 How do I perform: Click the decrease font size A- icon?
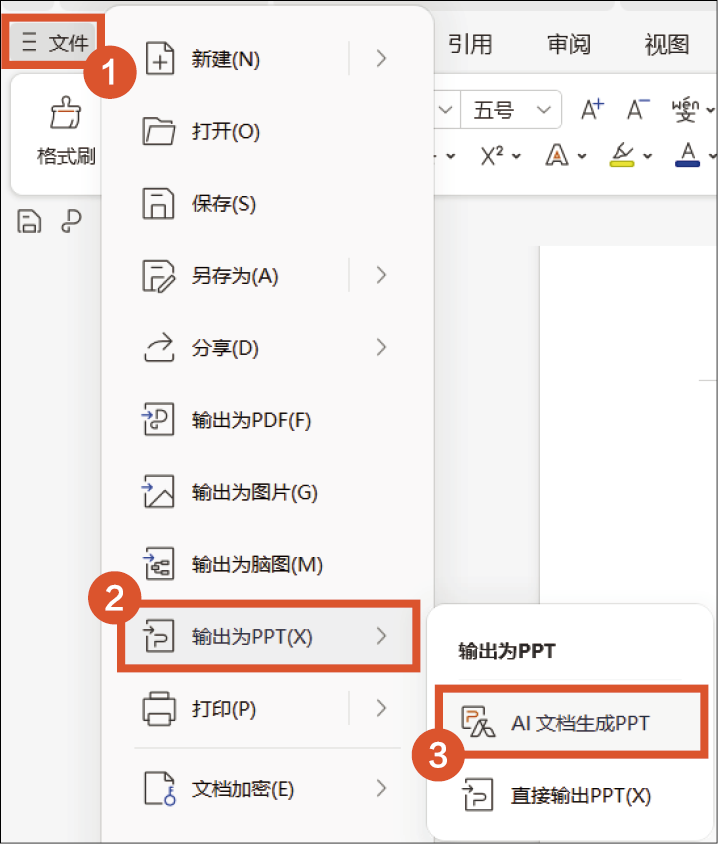click(x=638, y=109)
